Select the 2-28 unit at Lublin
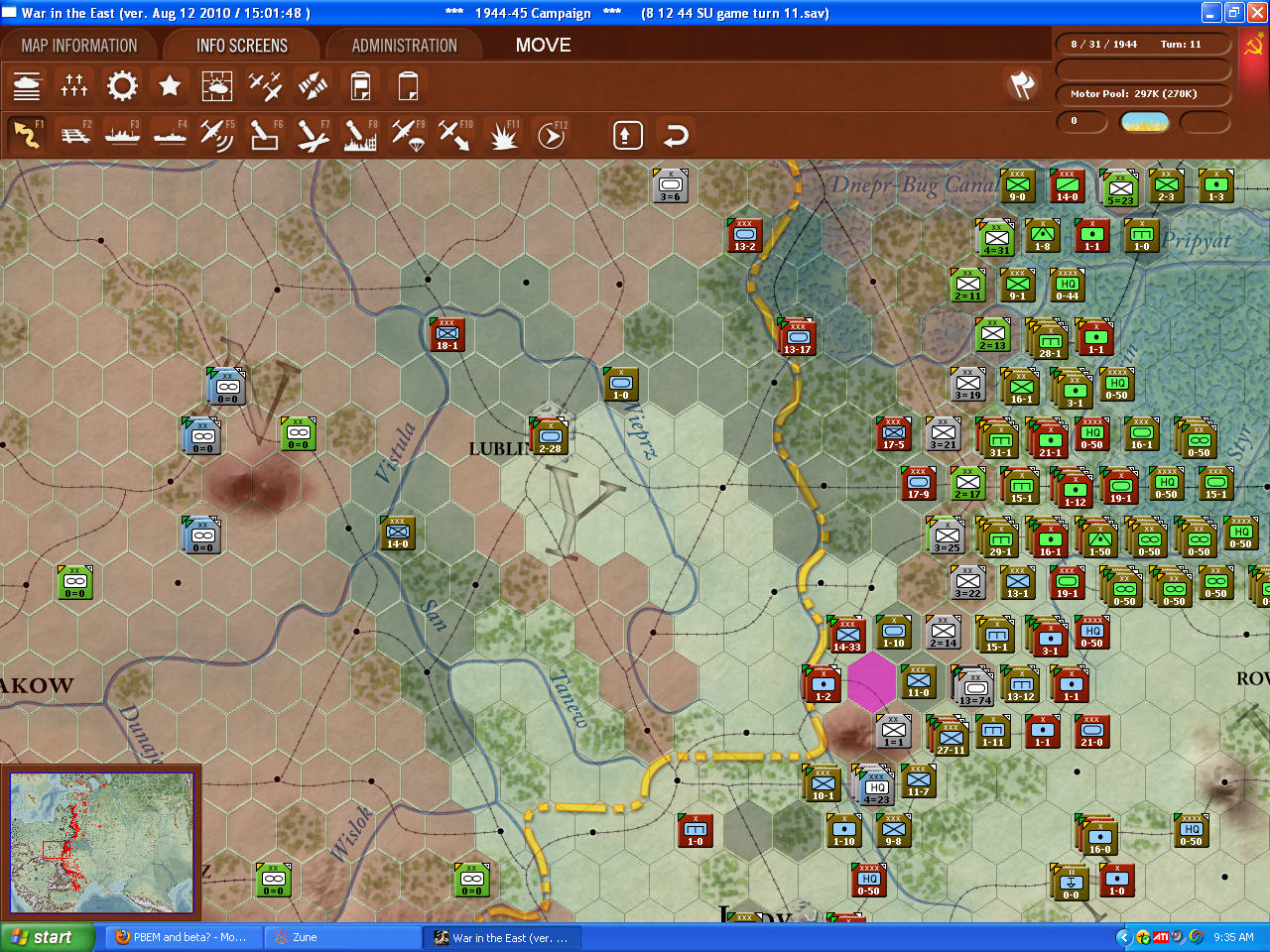Screen dimensions: 1270x952 550,436
